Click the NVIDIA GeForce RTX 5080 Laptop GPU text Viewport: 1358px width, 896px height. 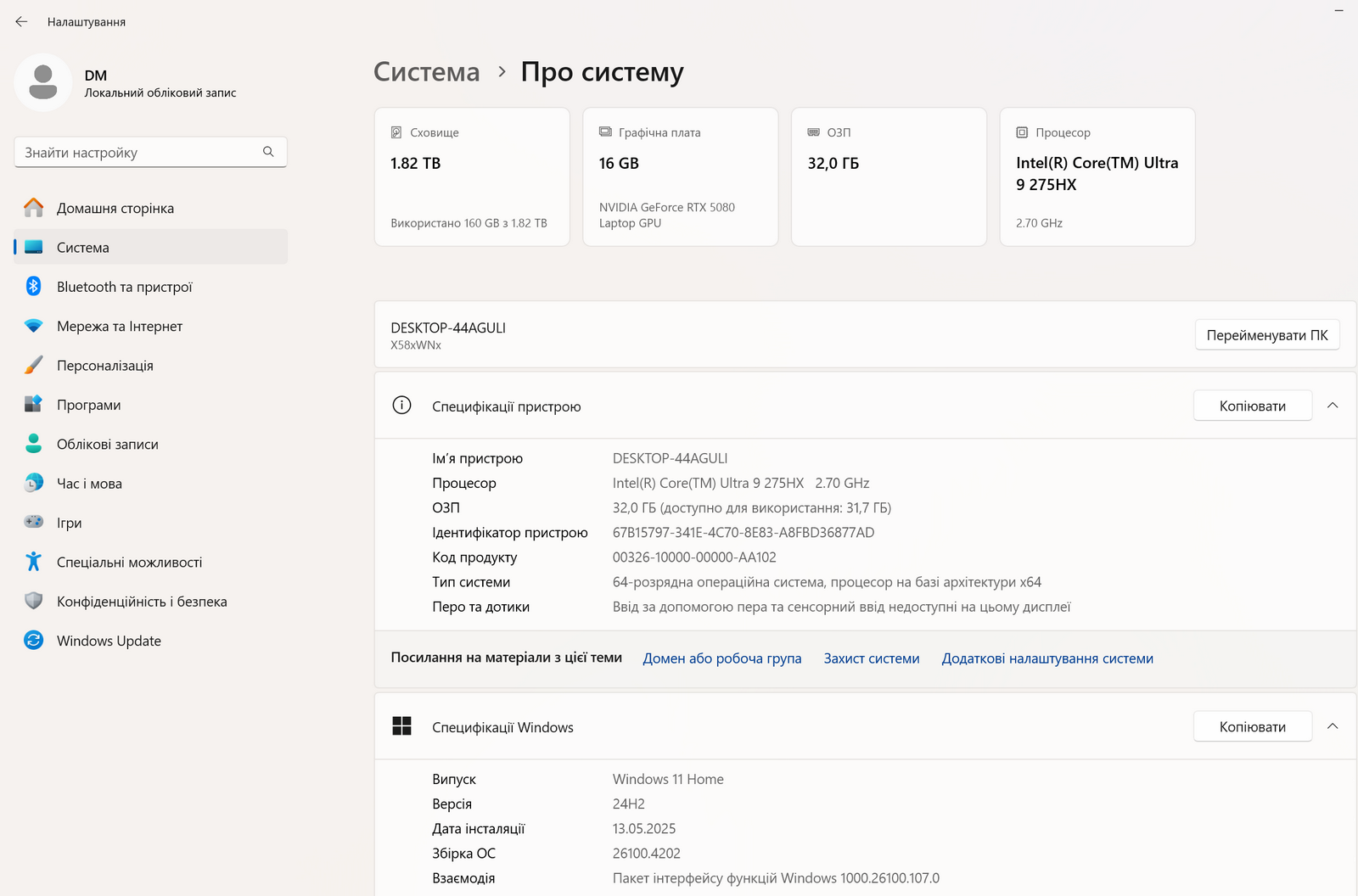click(667, 215)
